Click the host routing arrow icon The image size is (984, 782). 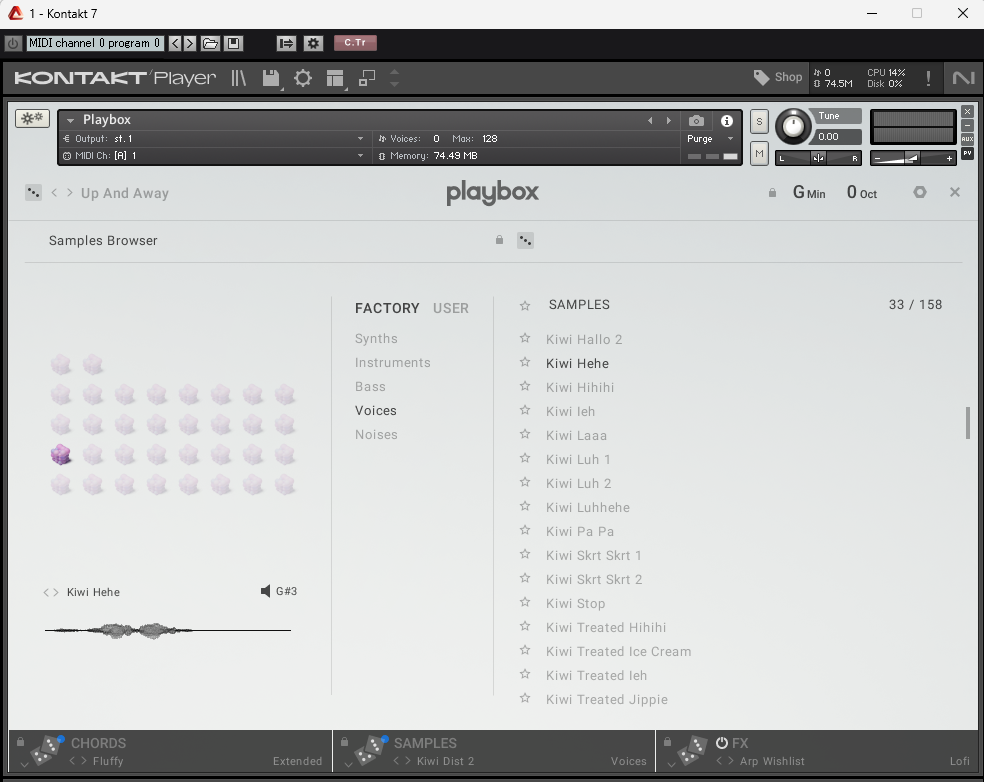pyautogui.click(x=286, y=43)
